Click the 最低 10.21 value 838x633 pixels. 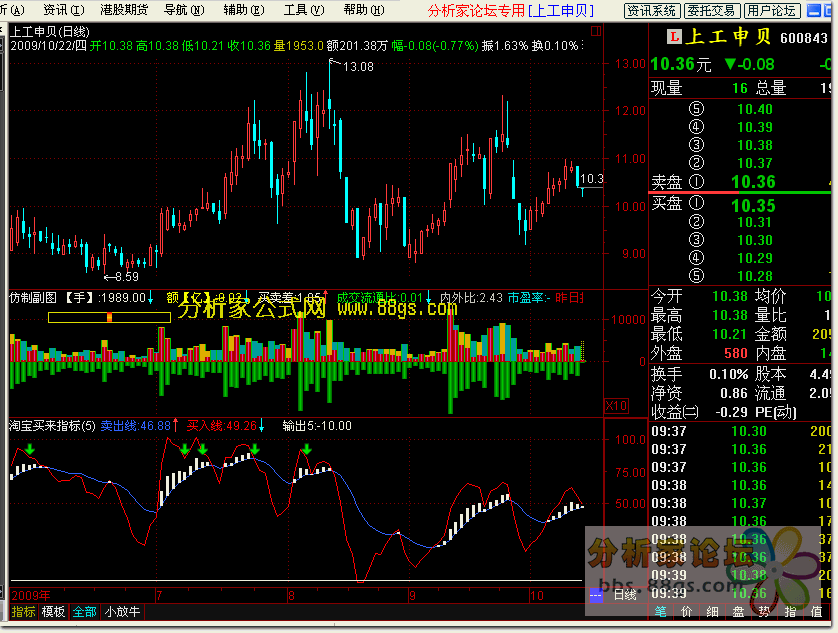coord(730,334)
